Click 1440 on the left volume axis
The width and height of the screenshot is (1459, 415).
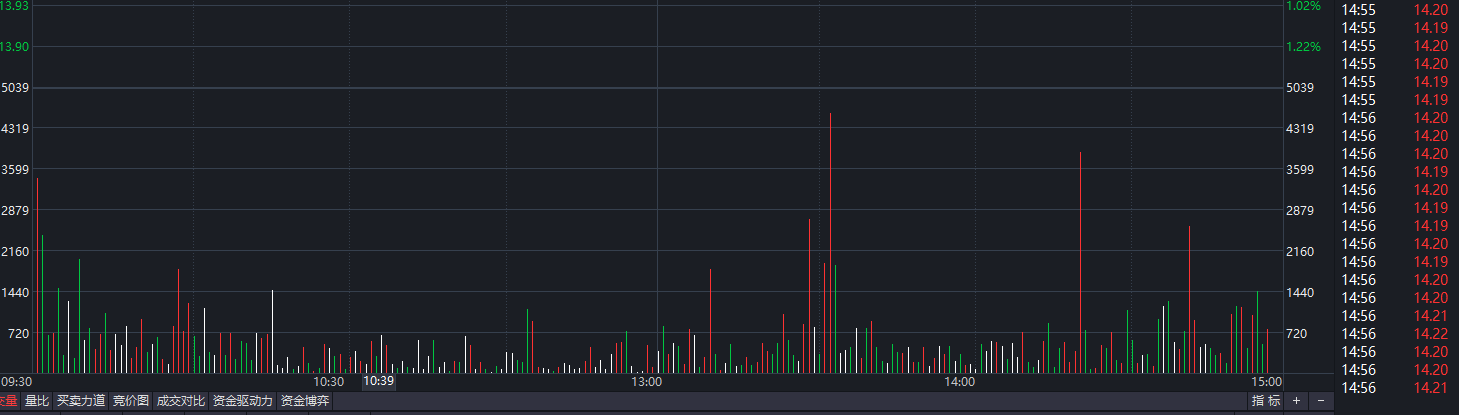click(x=15, y=293)
